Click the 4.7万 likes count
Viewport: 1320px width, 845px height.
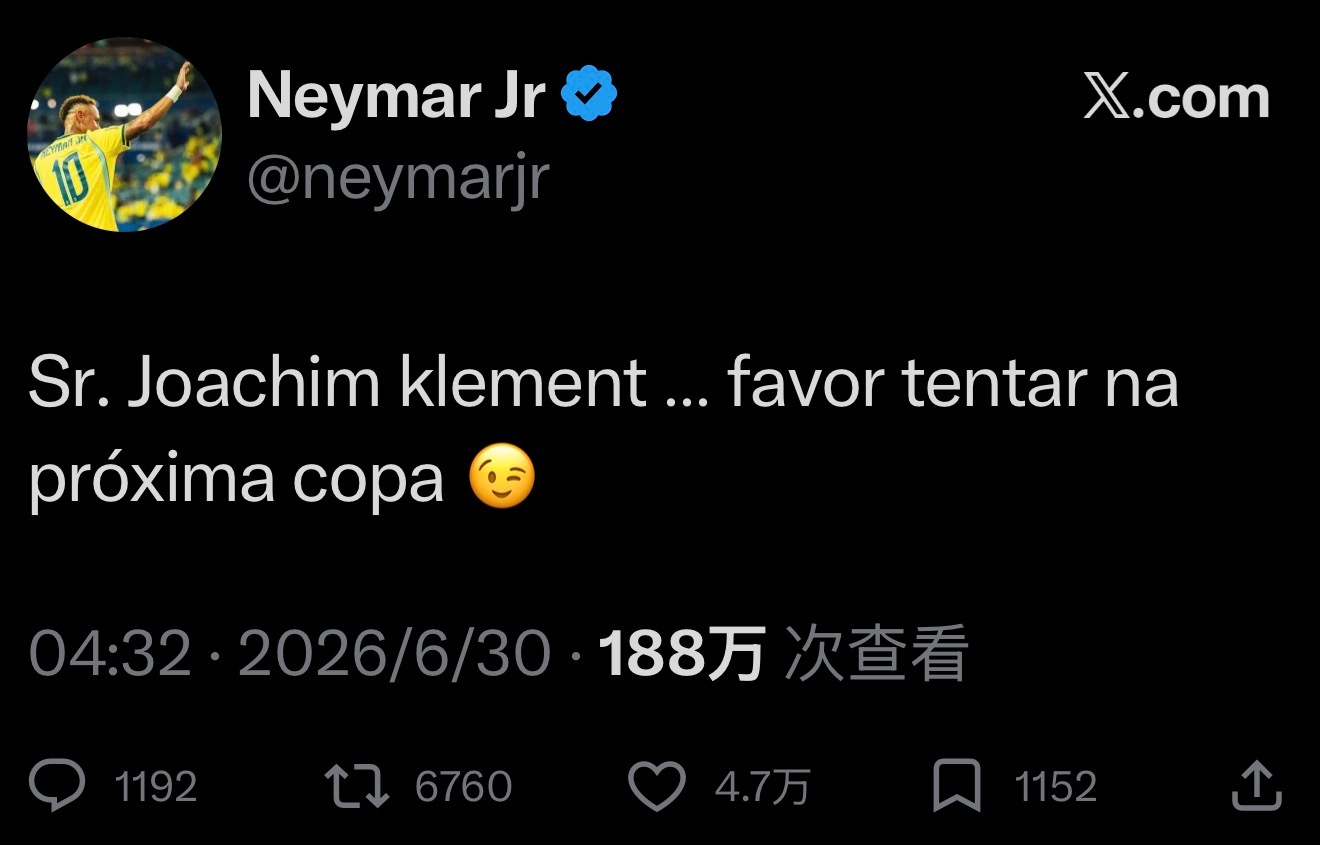762,787
